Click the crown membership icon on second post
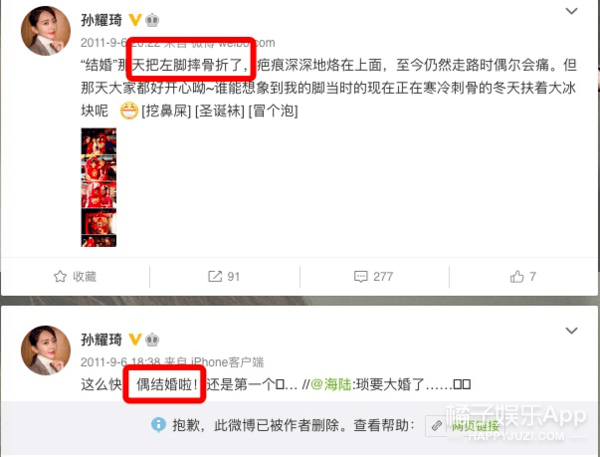The image size is (600, 457). point(152,339)
